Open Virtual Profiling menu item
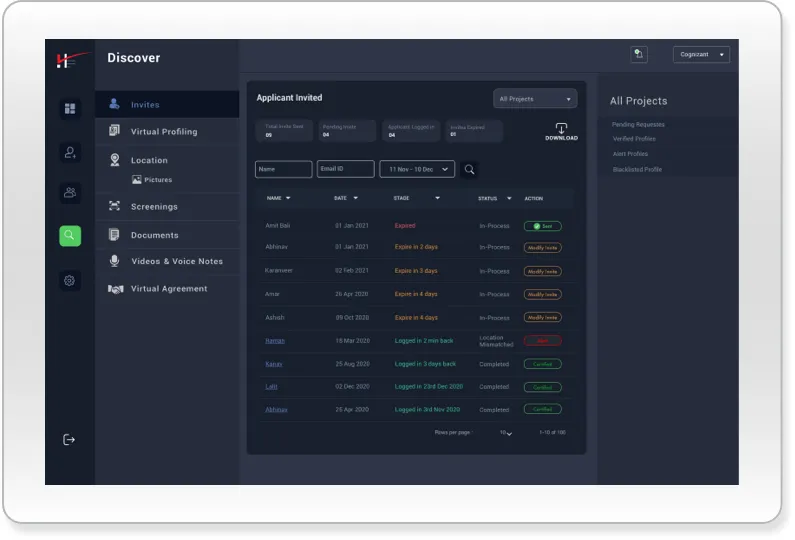795x540 pixels. point(167,131)
